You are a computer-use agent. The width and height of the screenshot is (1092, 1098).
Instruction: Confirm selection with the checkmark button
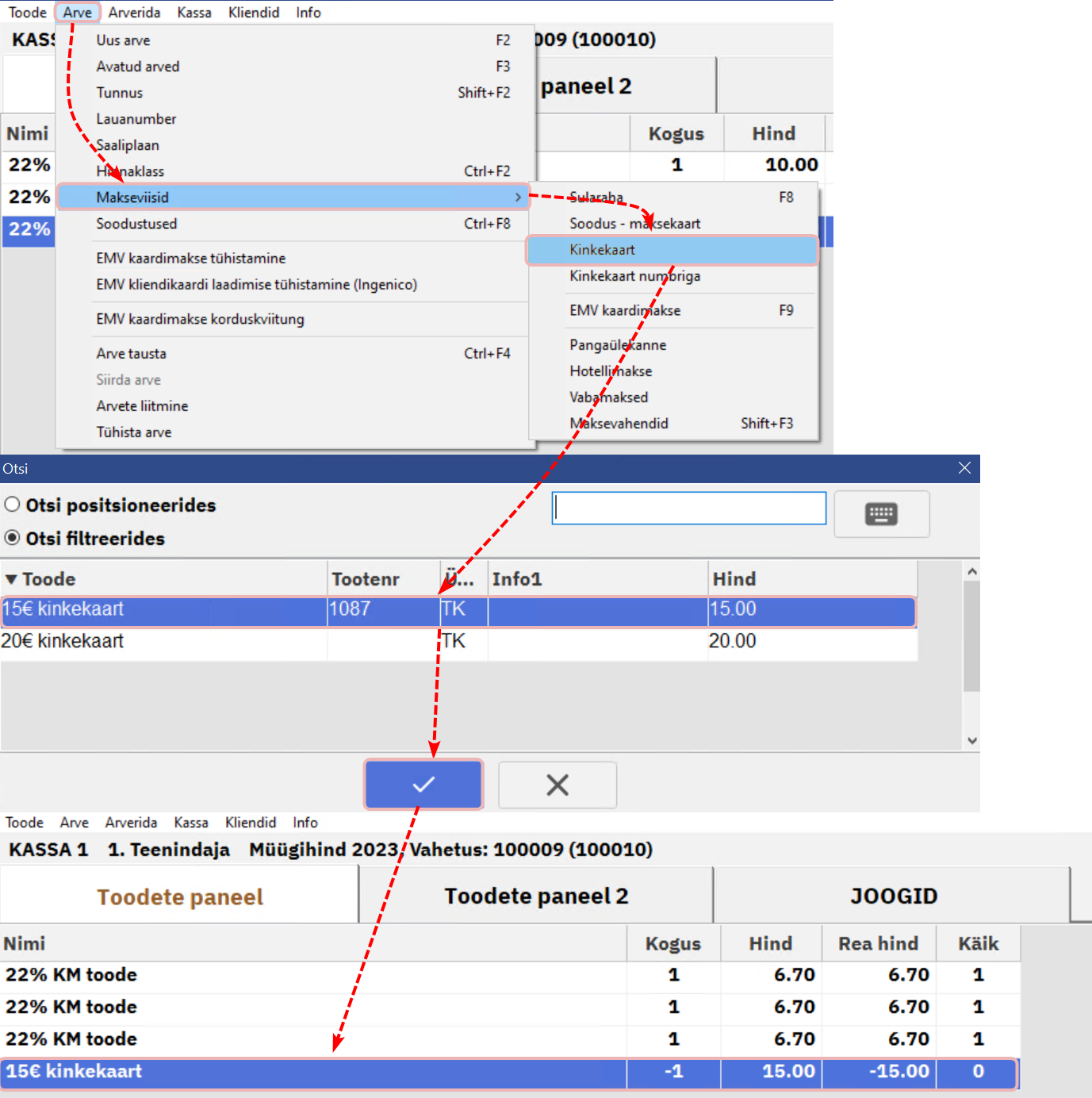tap(423, 785)
